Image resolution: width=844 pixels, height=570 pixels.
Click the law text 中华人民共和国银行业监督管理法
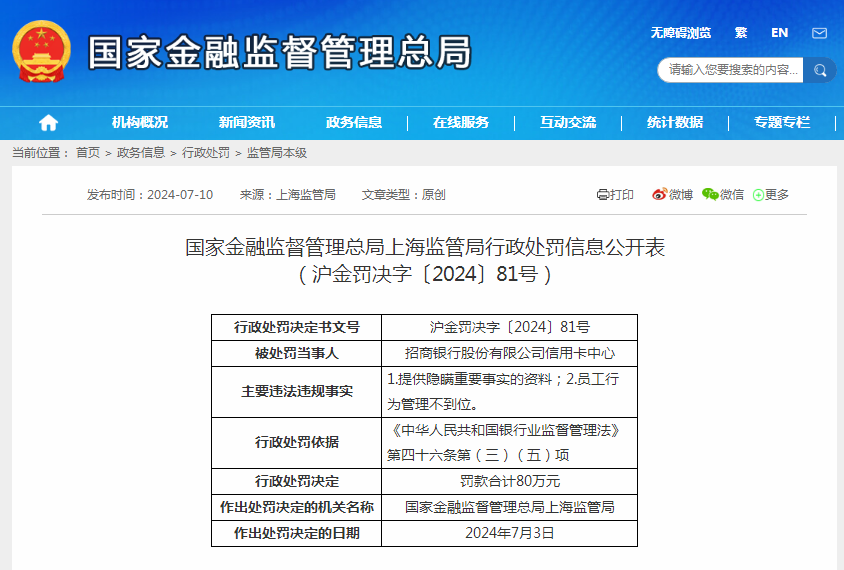point(506,430)
